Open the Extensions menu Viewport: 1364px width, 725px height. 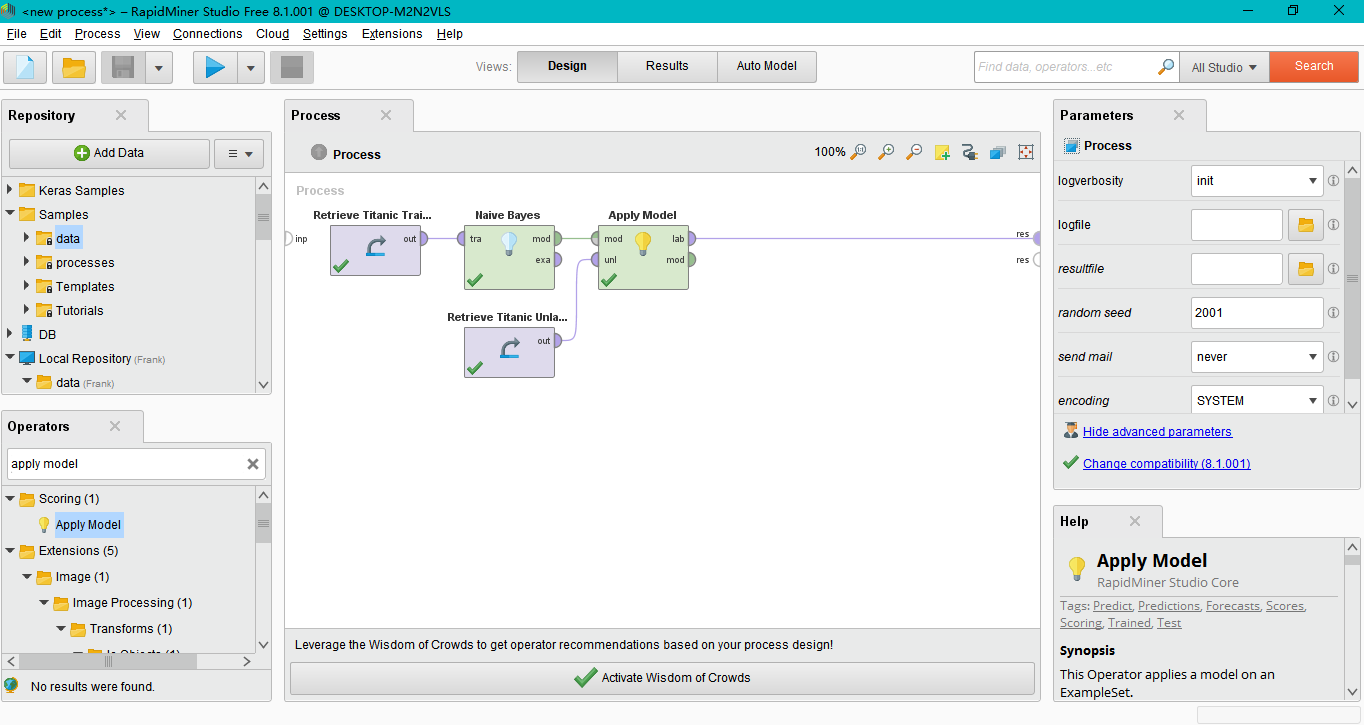pos(392,33)
